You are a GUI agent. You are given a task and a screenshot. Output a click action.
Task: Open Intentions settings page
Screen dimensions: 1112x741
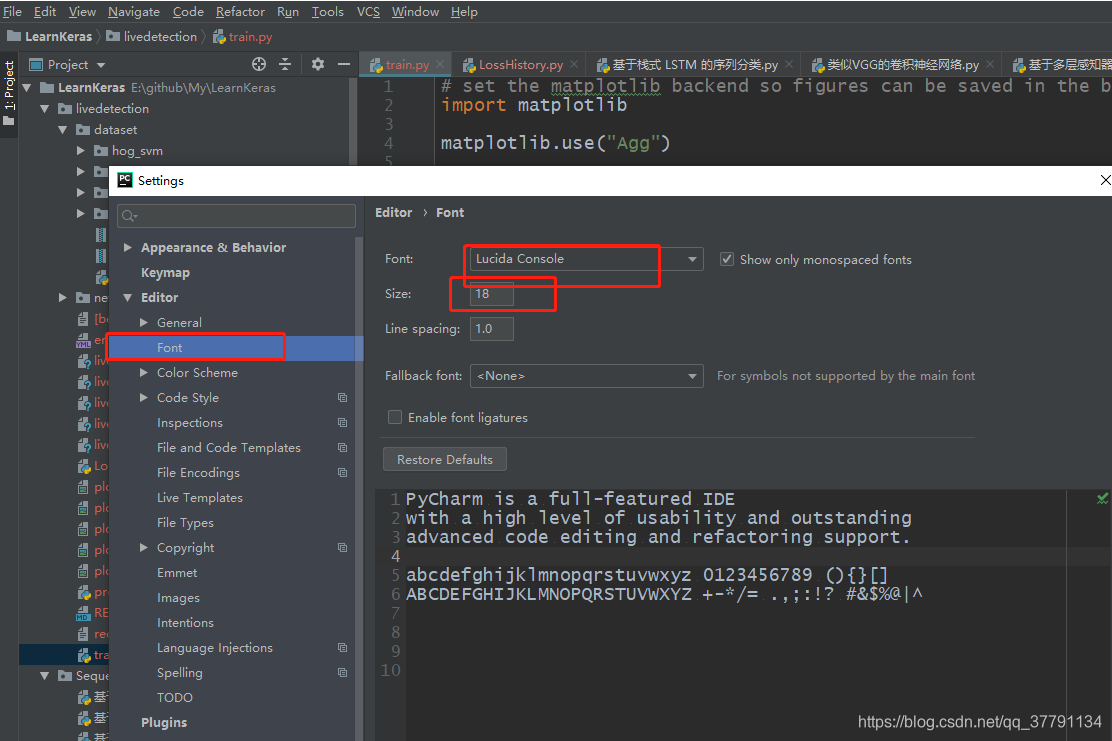(x=185, y=623)
